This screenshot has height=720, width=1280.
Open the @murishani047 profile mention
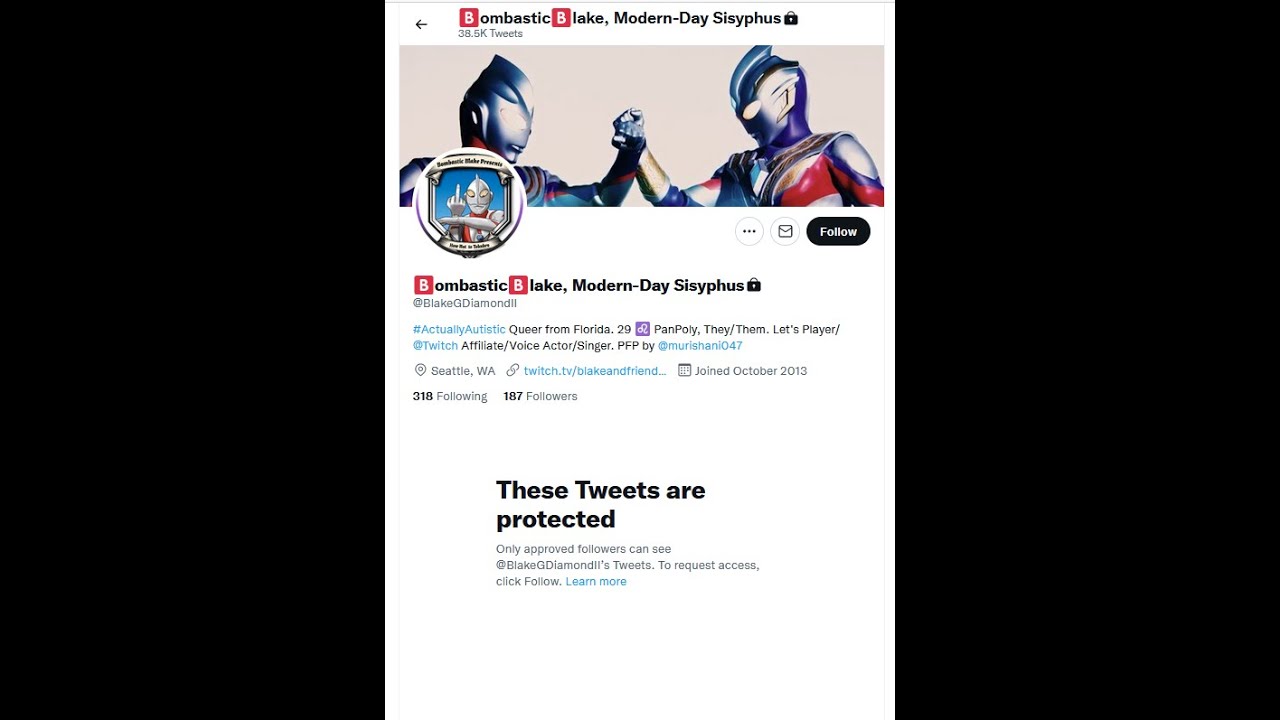(700, 345)
